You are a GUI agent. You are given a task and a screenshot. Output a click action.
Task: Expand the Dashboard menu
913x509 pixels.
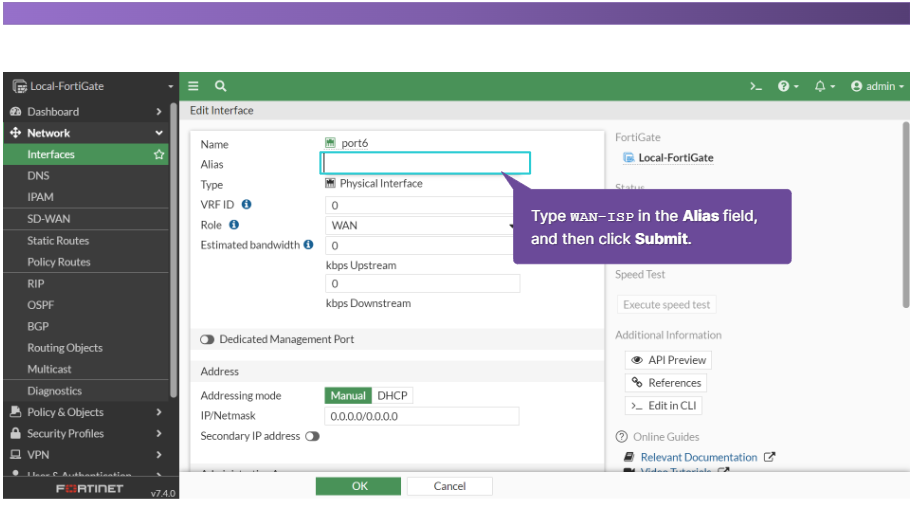click(86, 112)
